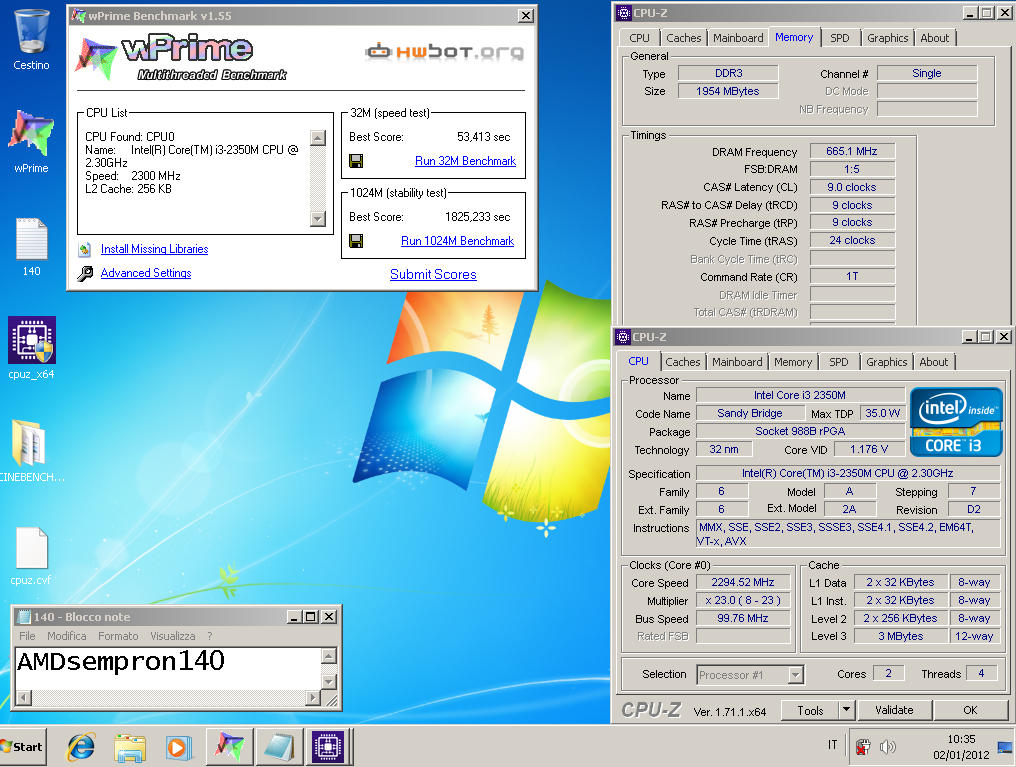1016x767 pixels.
Task: Open the Visualizza menu in Notepad
Action: (x=172, y=636)
